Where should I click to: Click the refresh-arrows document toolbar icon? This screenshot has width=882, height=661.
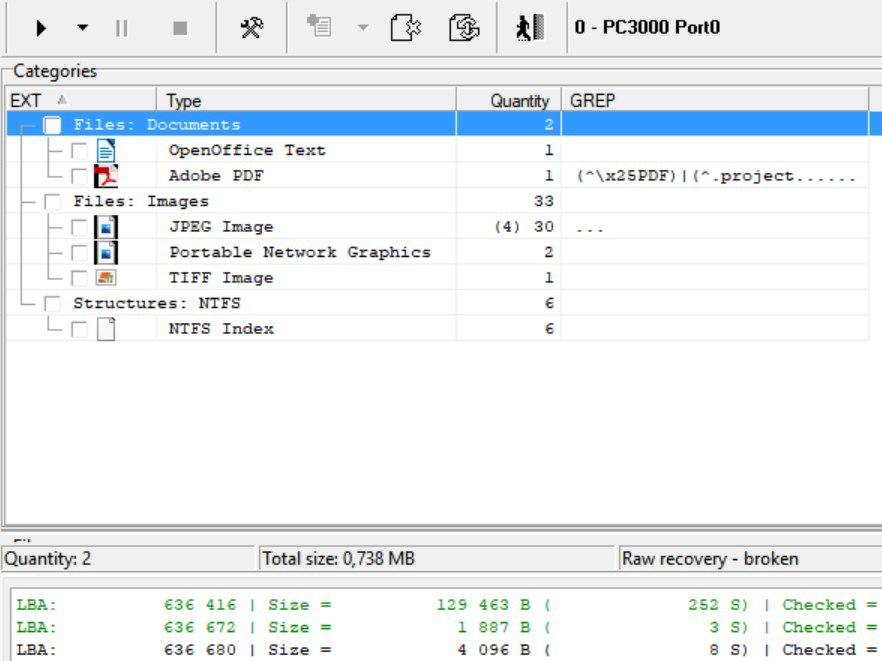463,28
